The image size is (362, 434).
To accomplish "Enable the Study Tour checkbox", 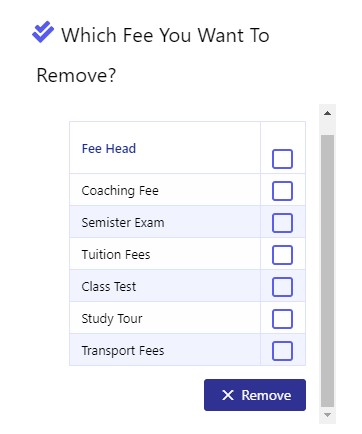I will (x=282, y=319).
